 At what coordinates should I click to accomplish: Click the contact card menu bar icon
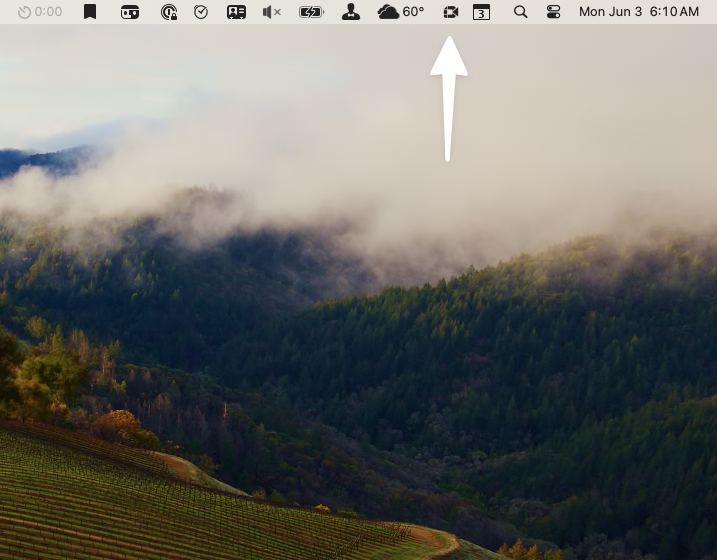click(236, 12)
